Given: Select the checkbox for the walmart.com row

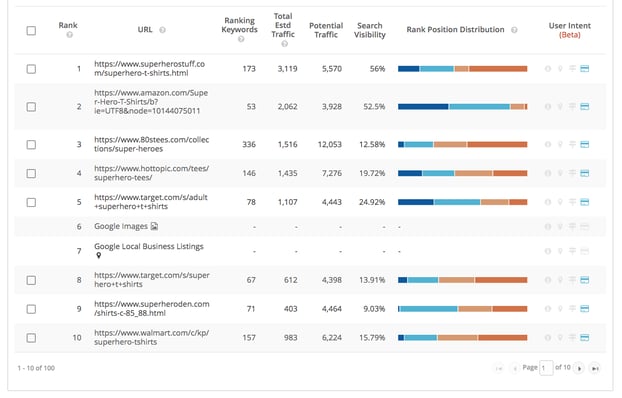Looking at the screenshot, I should (31, 338).
